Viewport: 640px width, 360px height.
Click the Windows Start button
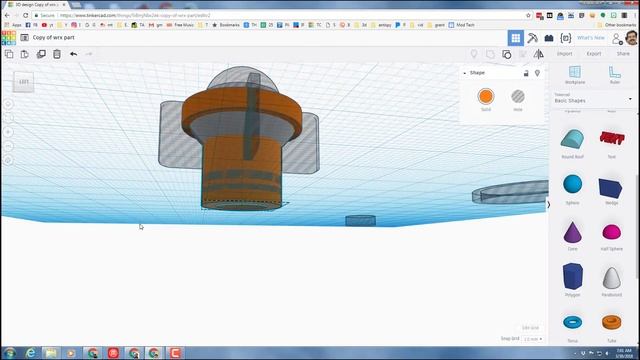[x=10, y=353]
